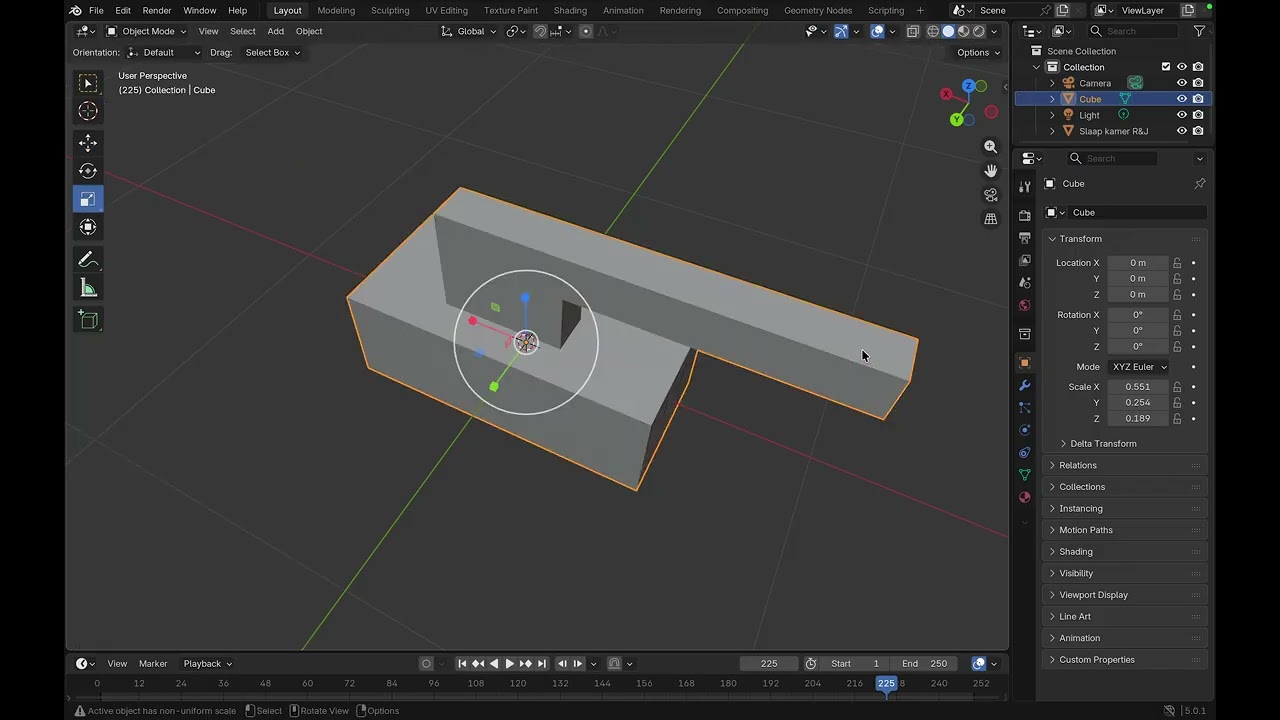Open the Geometry Nodes workspace tab
The image size is (1280, 720).
pyautogui.click(x=818, y=10)
